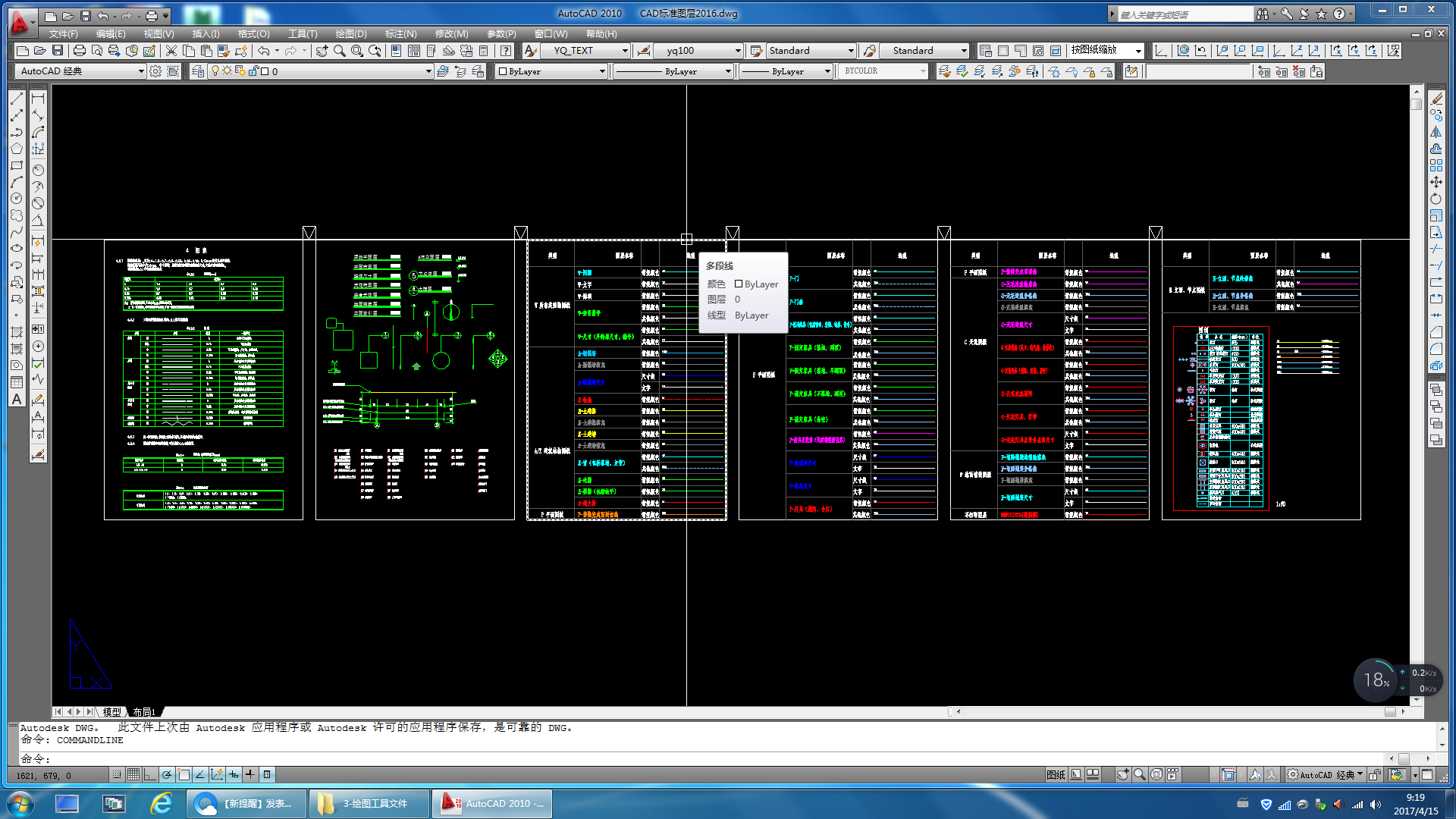Image resolution: width=1456 pixels, height=819 pixels.
Task: Select the Multiline Text A tool
Action: pos(17,400)
